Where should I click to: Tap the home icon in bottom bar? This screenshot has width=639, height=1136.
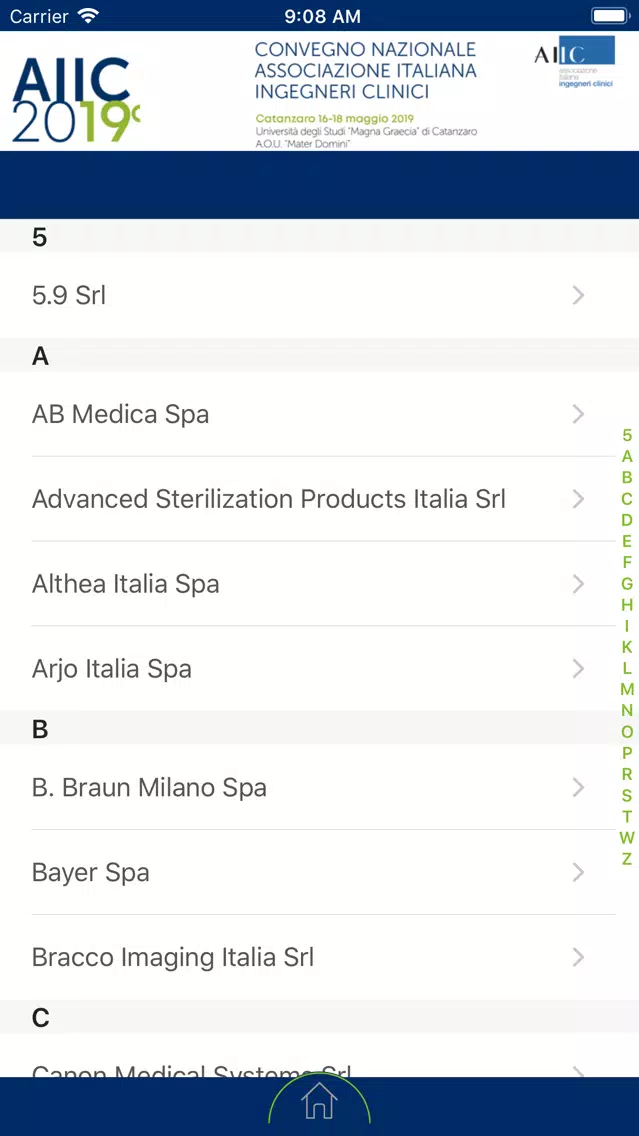click(x=320, y=1101)
